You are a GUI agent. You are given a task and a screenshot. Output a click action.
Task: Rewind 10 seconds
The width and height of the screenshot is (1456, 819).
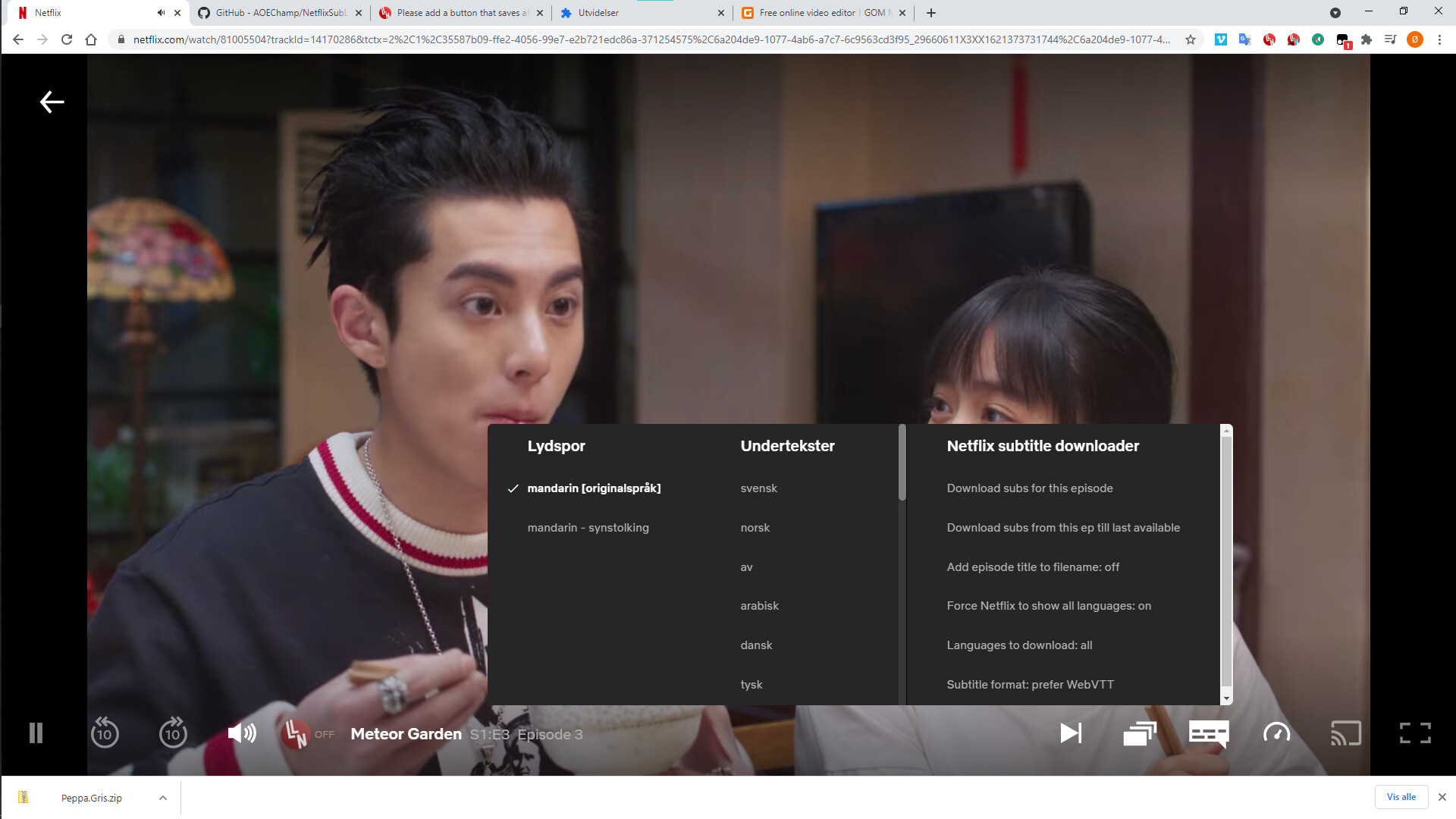105,733
